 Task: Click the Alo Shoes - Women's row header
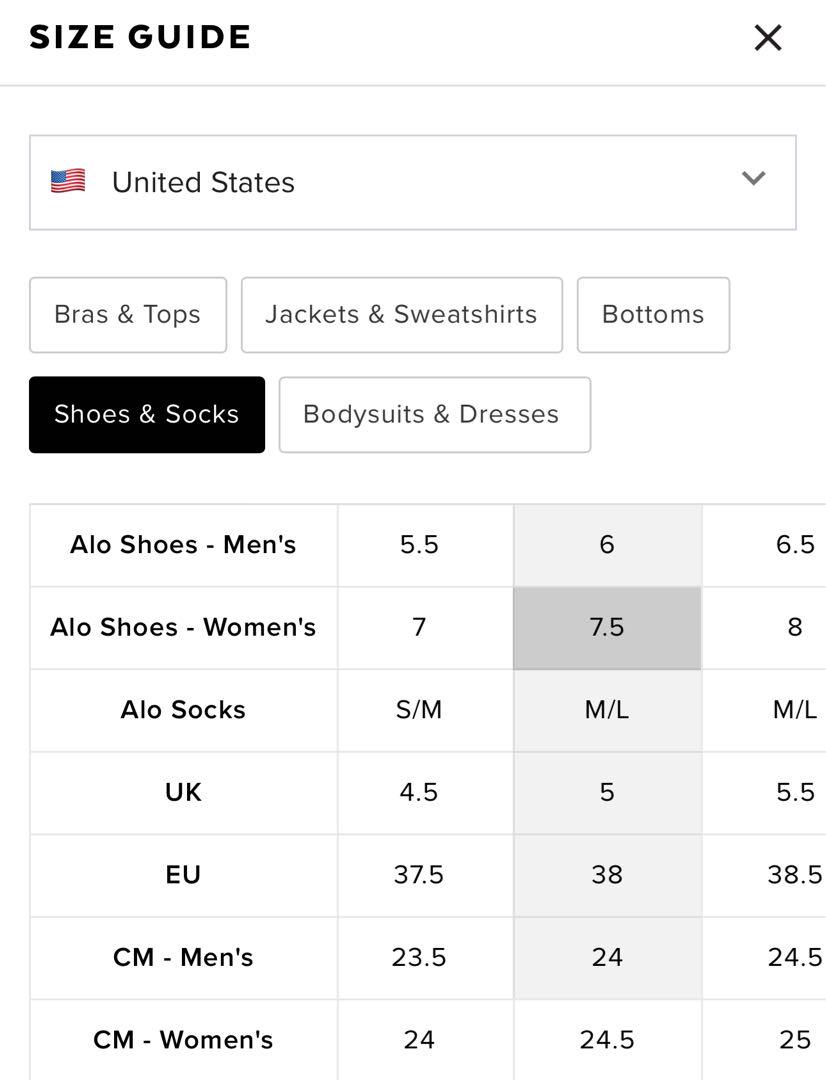(184, 627)
